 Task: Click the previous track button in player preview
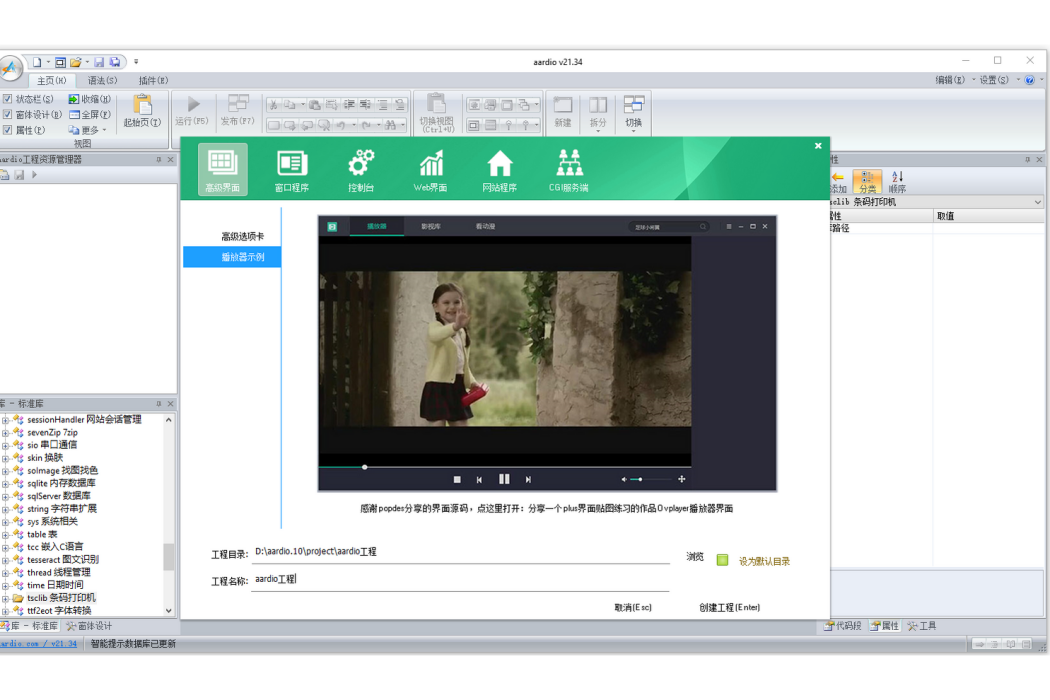coord(479,480)
